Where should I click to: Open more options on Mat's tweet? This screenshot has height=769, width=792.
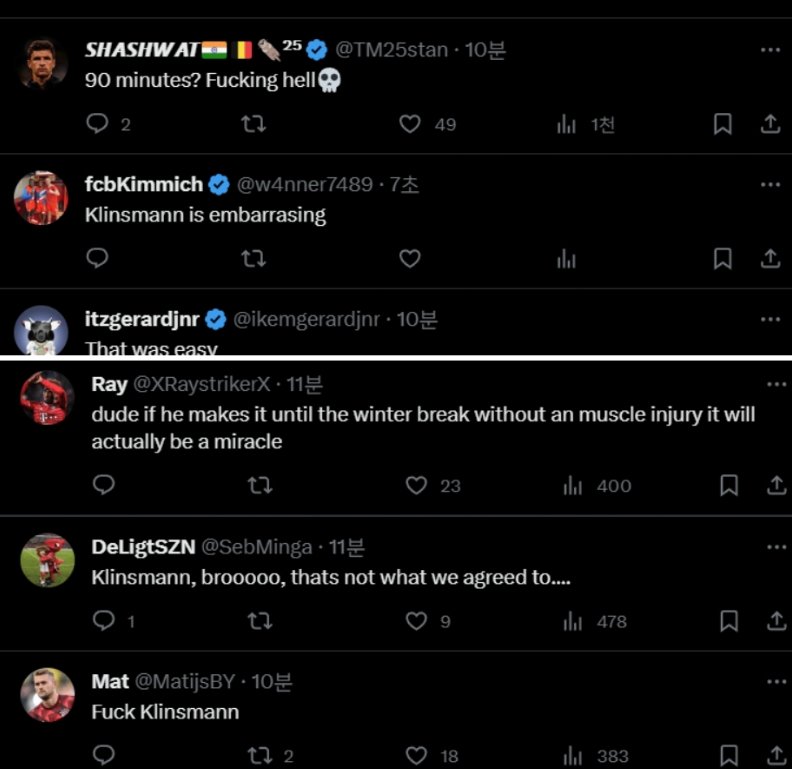tap(776, 681)
